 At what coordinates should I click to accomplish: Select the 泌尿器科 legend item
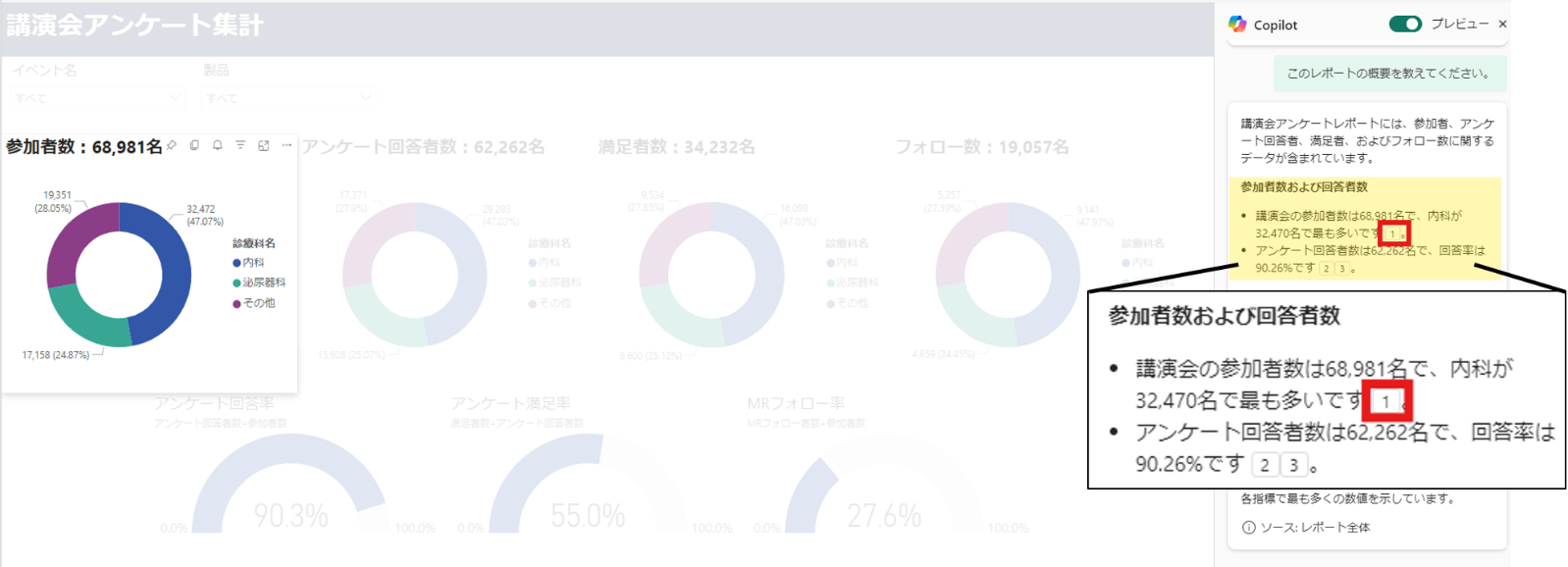pyautogui.click(x=258, y=283)
